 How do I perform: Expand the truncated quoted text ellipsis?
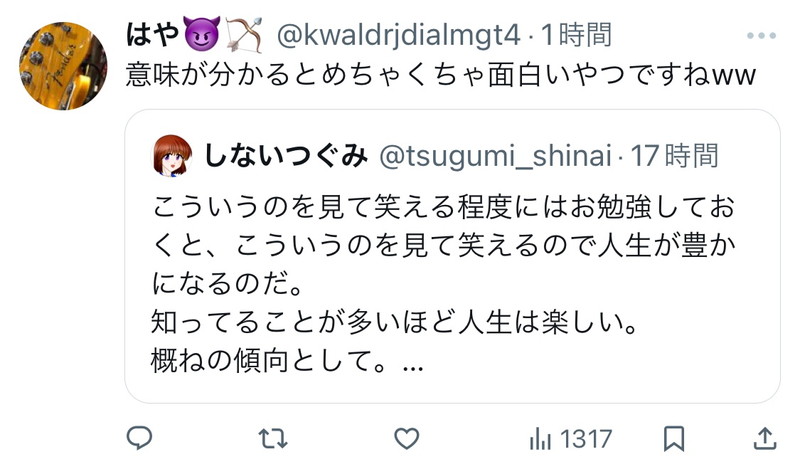(413, 366)
